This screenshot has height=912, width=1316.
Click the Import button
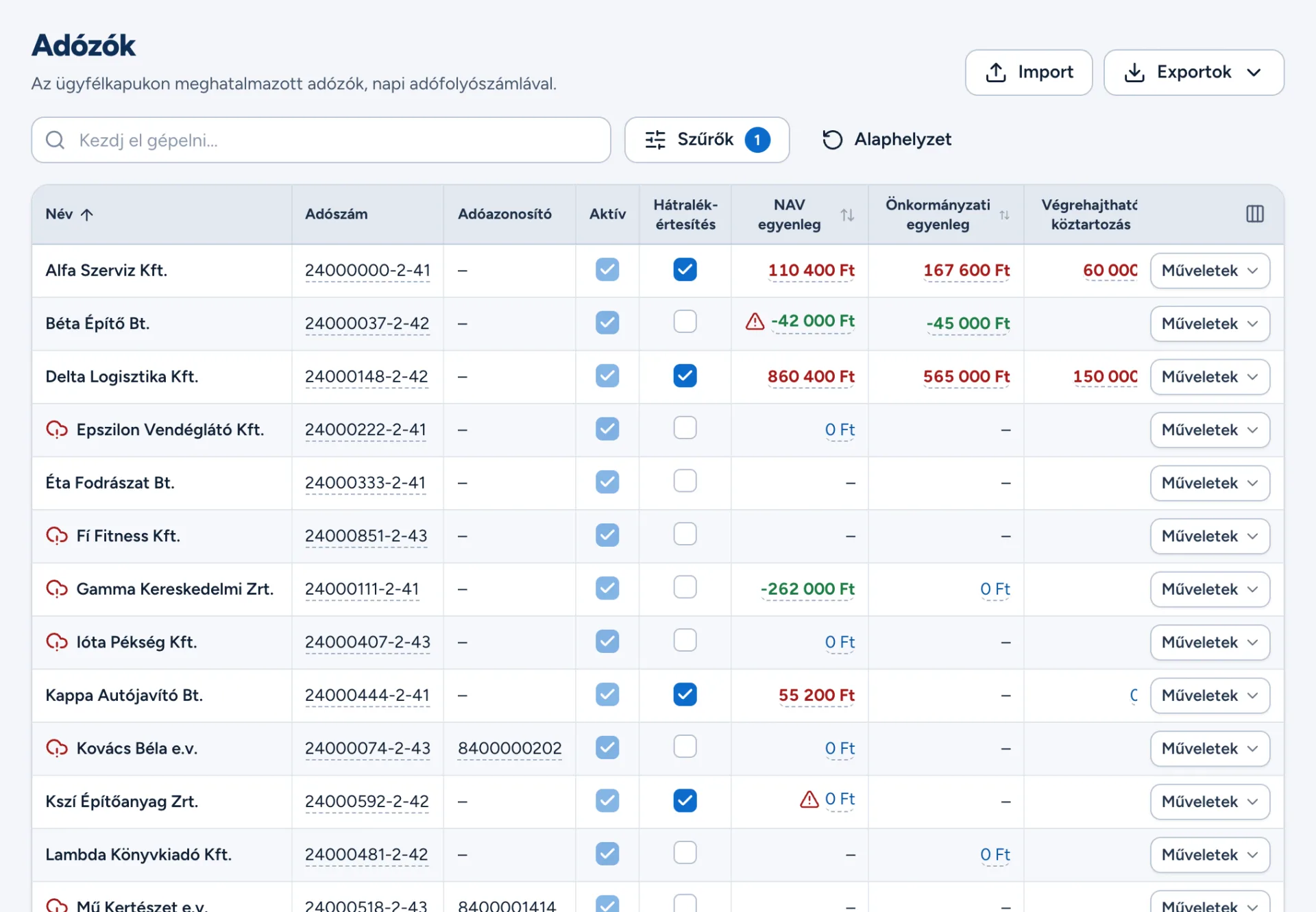[x=1028, y=72]
